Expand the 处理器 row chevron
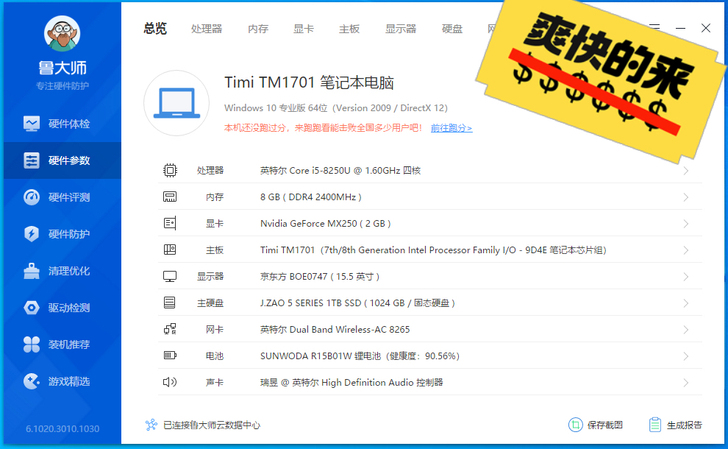This screenshot has height=449, width=728. tap(686, 171)
